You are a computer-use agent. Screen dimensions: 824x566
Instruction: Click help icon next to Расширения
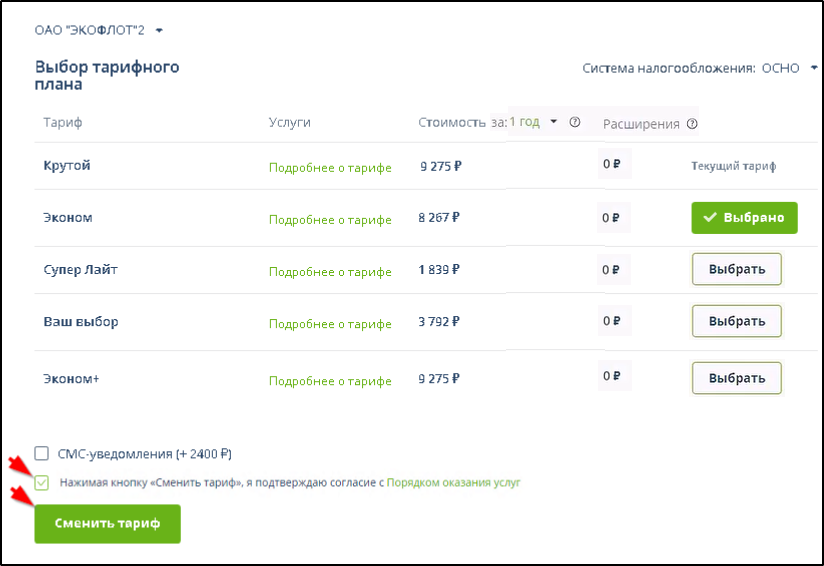click(x=692, y=124)
